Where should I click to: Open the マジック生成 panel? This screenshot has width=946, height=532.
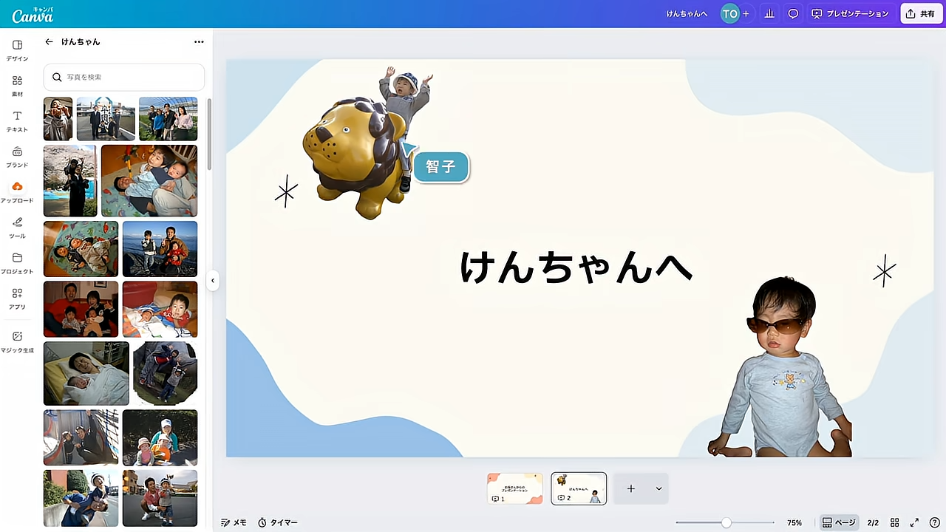tap(17, 341)
